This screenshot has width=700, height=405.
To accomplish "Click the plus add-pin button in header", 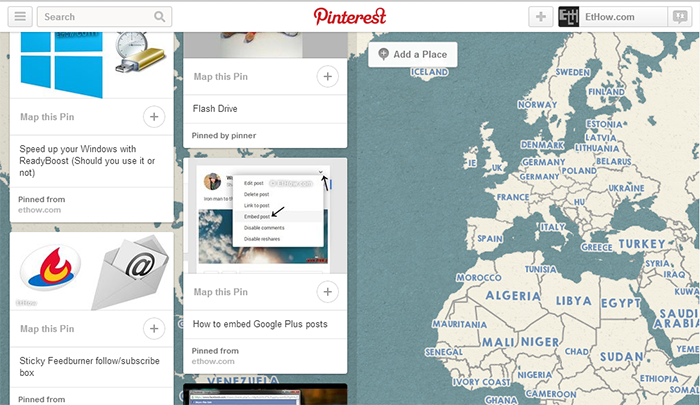I will 541,17.
